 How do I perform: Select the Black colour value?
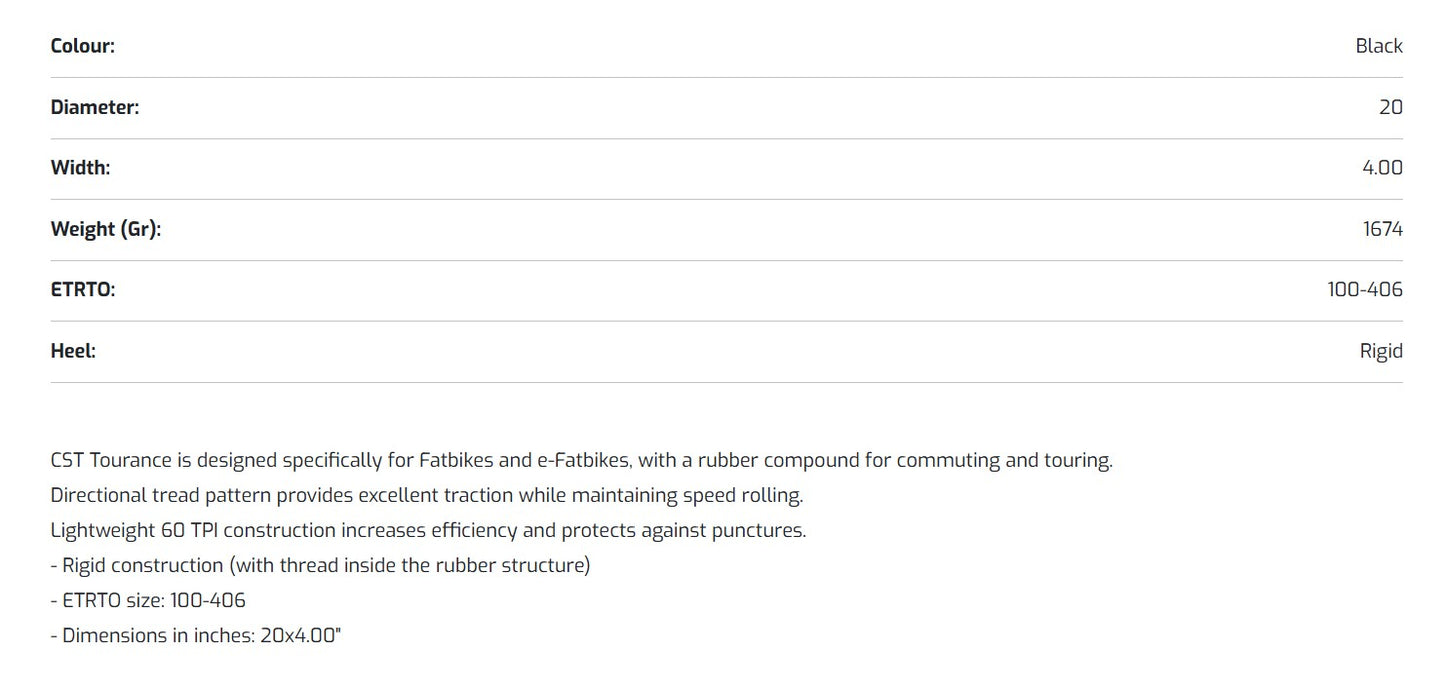(1379, 46)
